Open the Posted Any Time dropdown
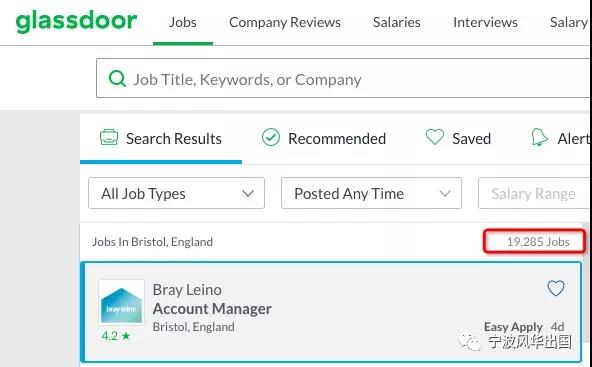This screenshot has width=592, height=367. (371, 193)
